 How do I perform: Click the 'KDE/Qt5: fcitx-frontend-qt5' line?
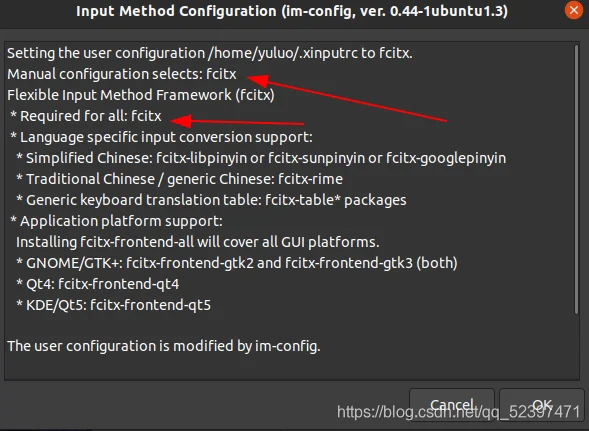[x=113, y=305]
